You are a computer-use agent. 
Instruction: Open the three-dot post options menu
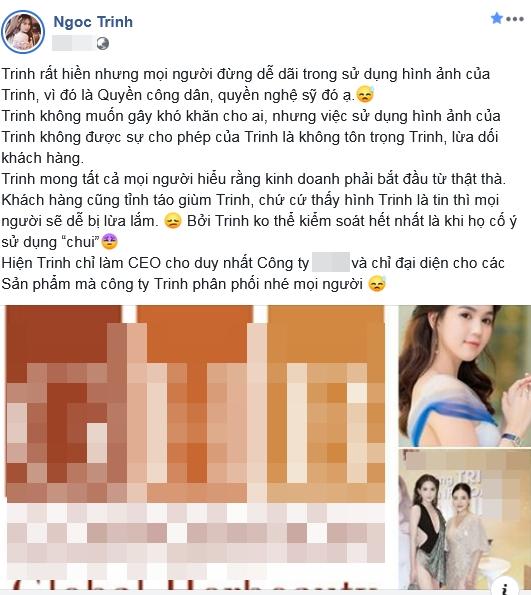[x=515, y=19]
